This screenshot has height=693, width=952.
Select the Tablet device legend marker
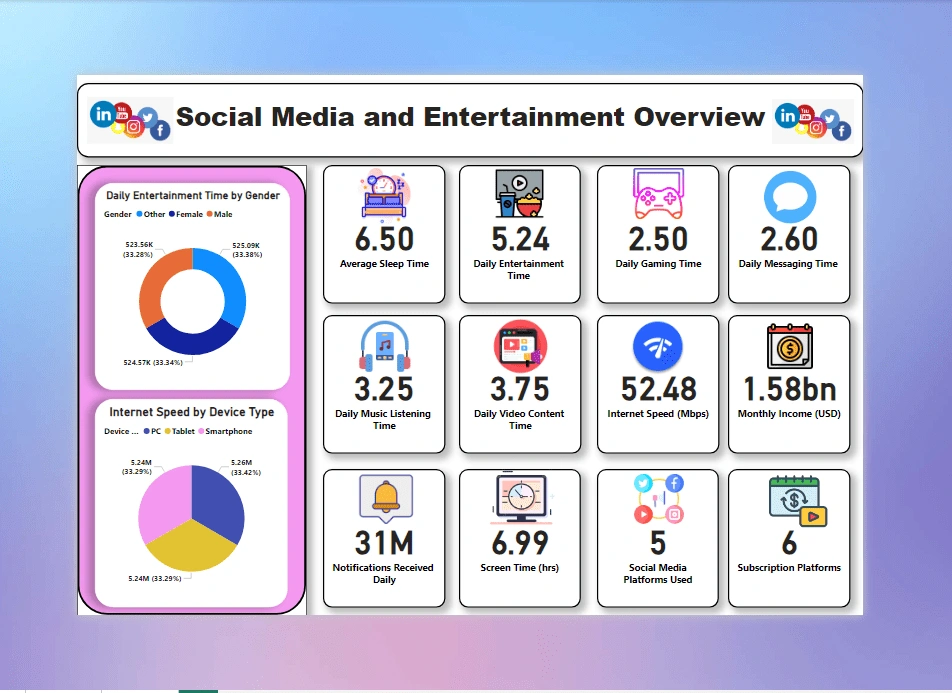click(168, 431)
